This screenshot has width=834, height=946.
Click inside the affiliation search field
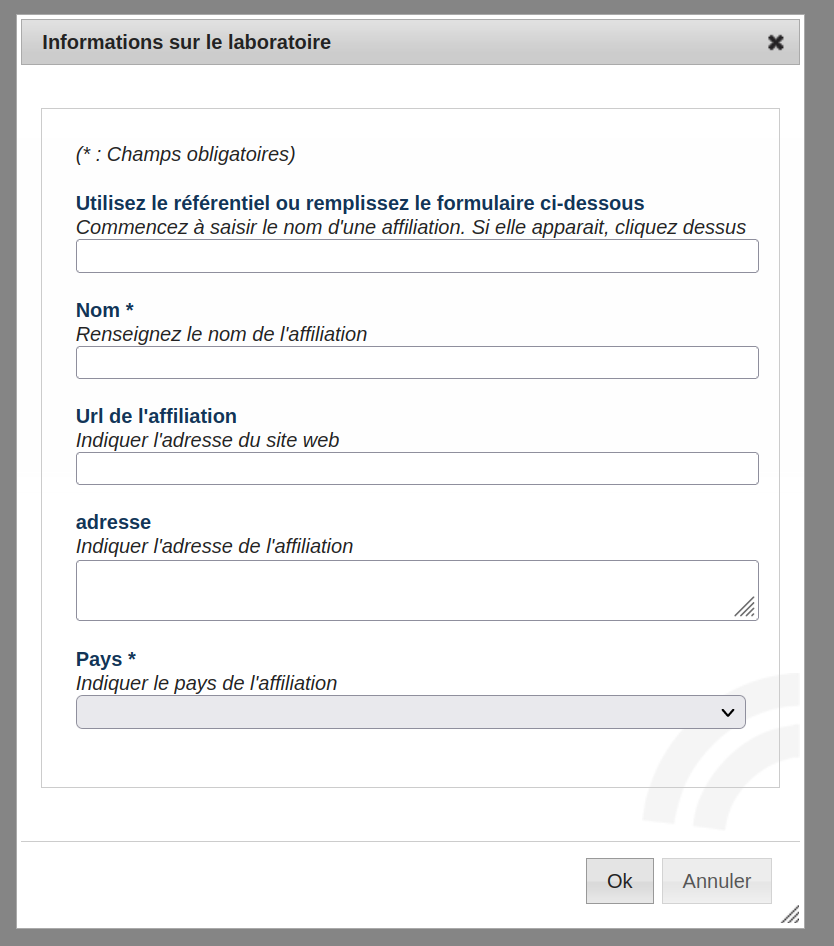click(x=417, y=256)
